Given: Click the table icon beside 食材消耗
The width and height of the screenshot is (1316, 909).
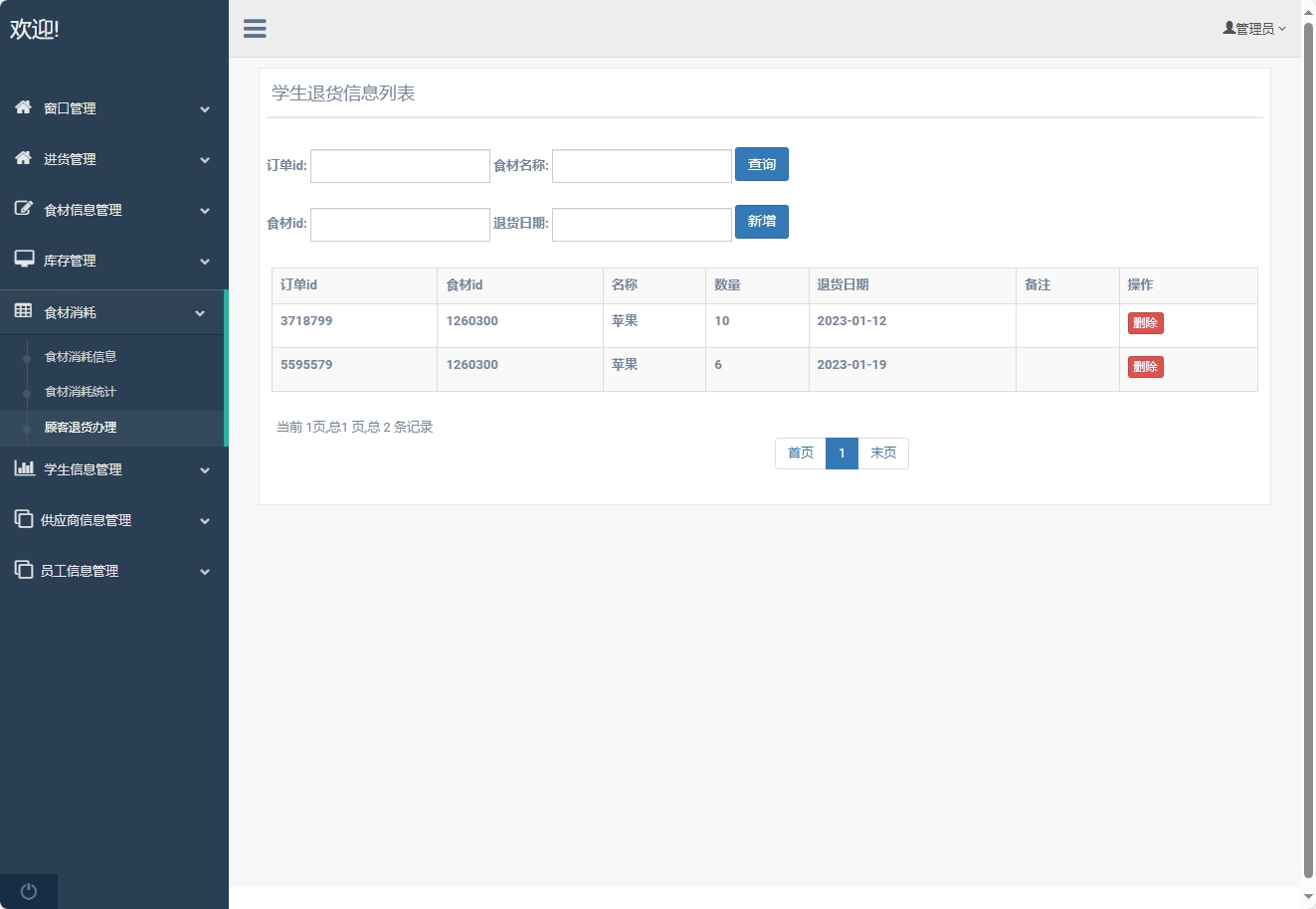Looking at the screenshot, I should click(23, 311).
